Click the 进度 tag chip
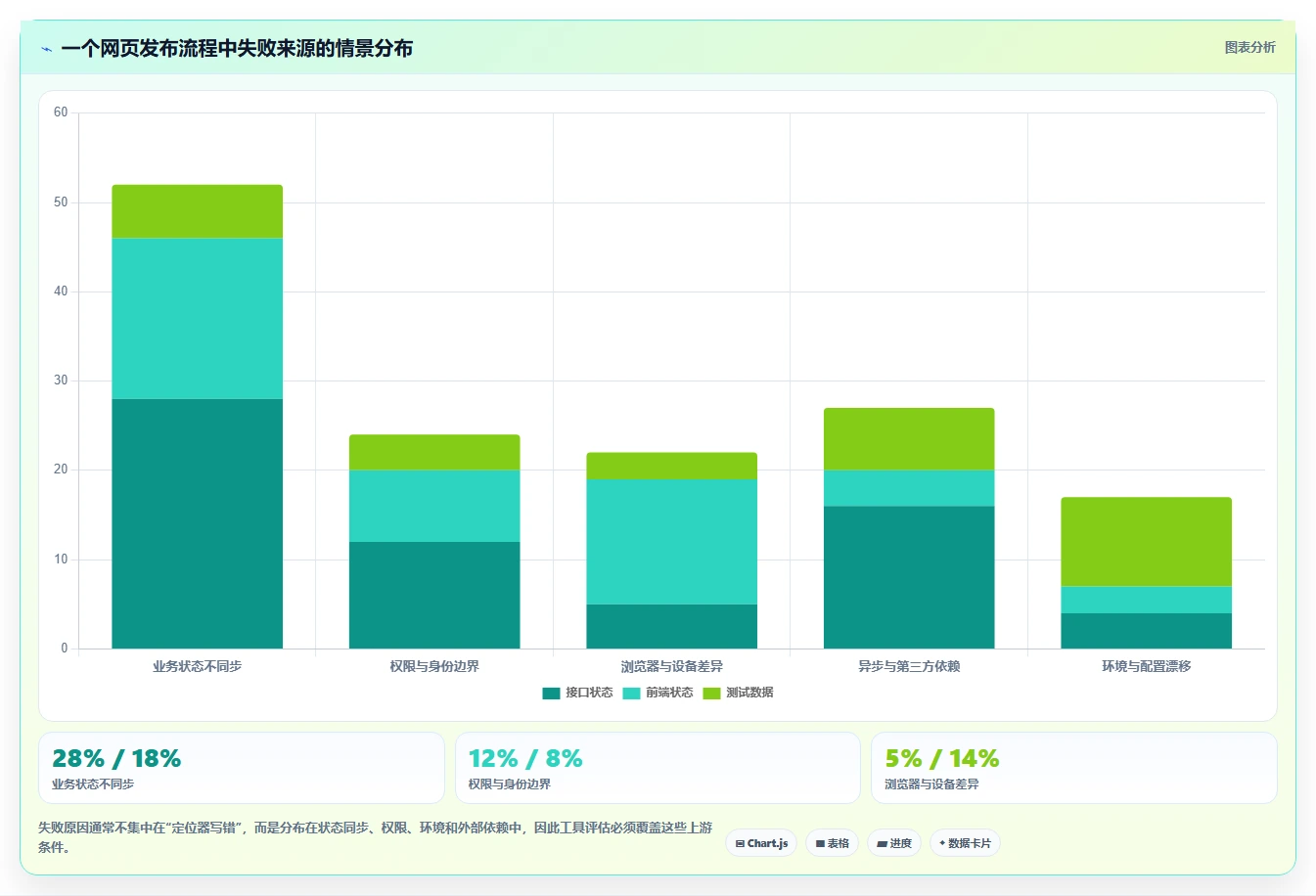 (894, 843)
